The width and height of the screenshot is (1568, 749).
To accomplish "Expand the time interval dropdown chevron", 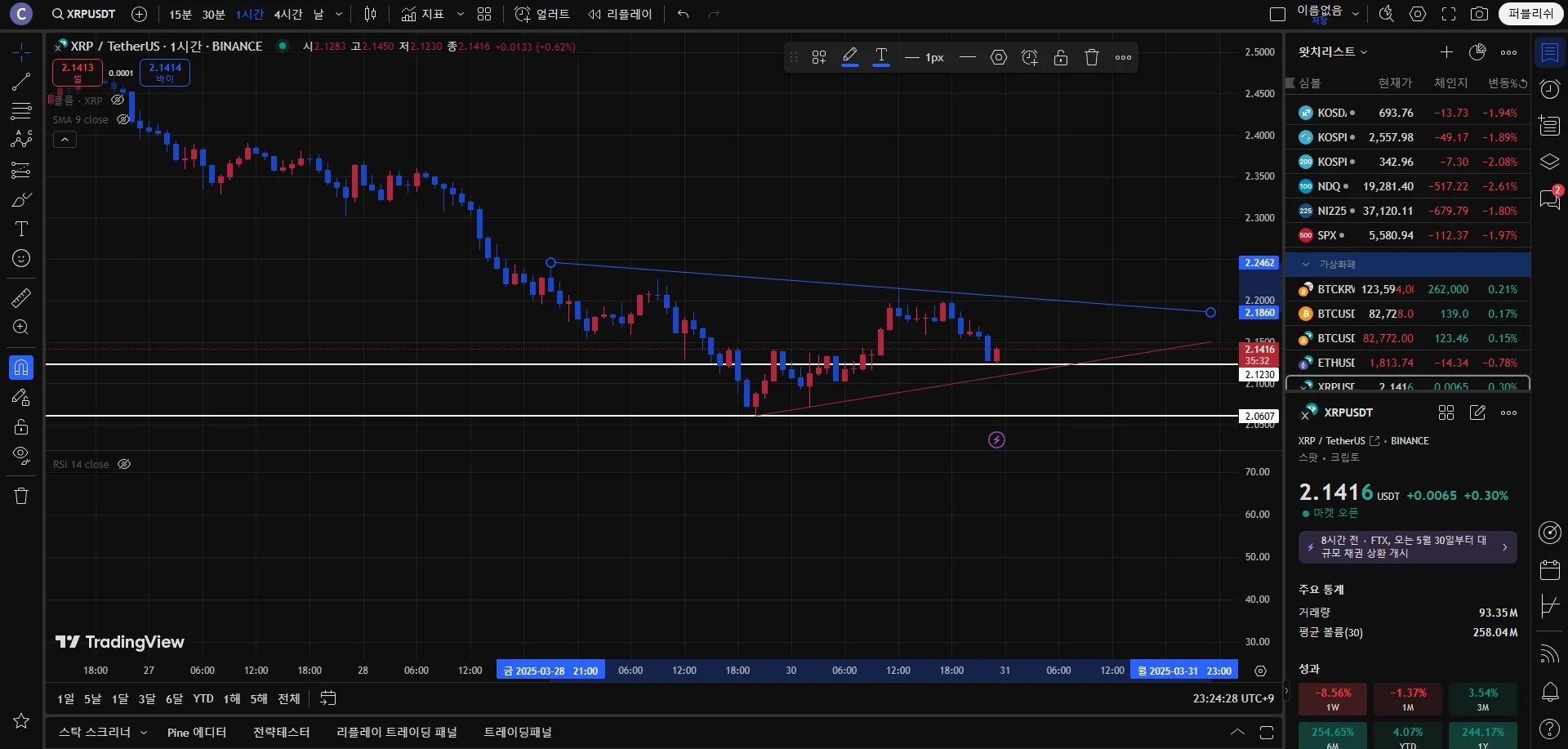I will pos(339,14).
